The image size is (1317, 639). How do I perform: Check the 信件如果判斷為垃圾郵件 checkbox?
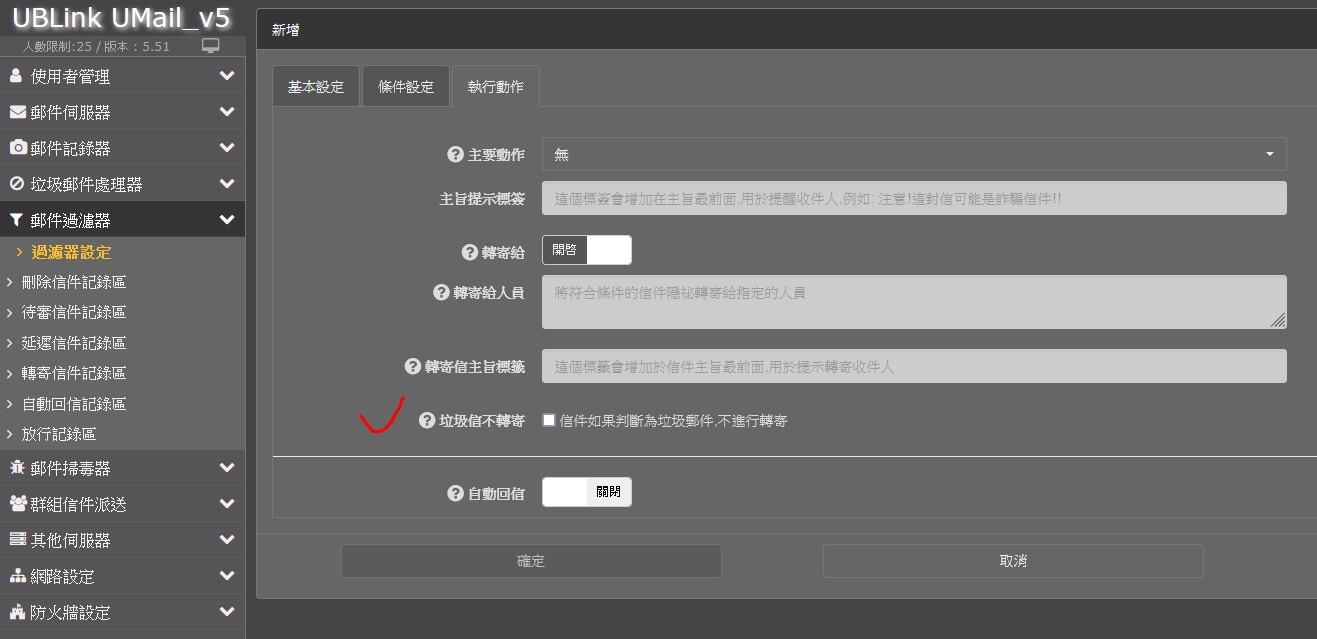point(549,421)
